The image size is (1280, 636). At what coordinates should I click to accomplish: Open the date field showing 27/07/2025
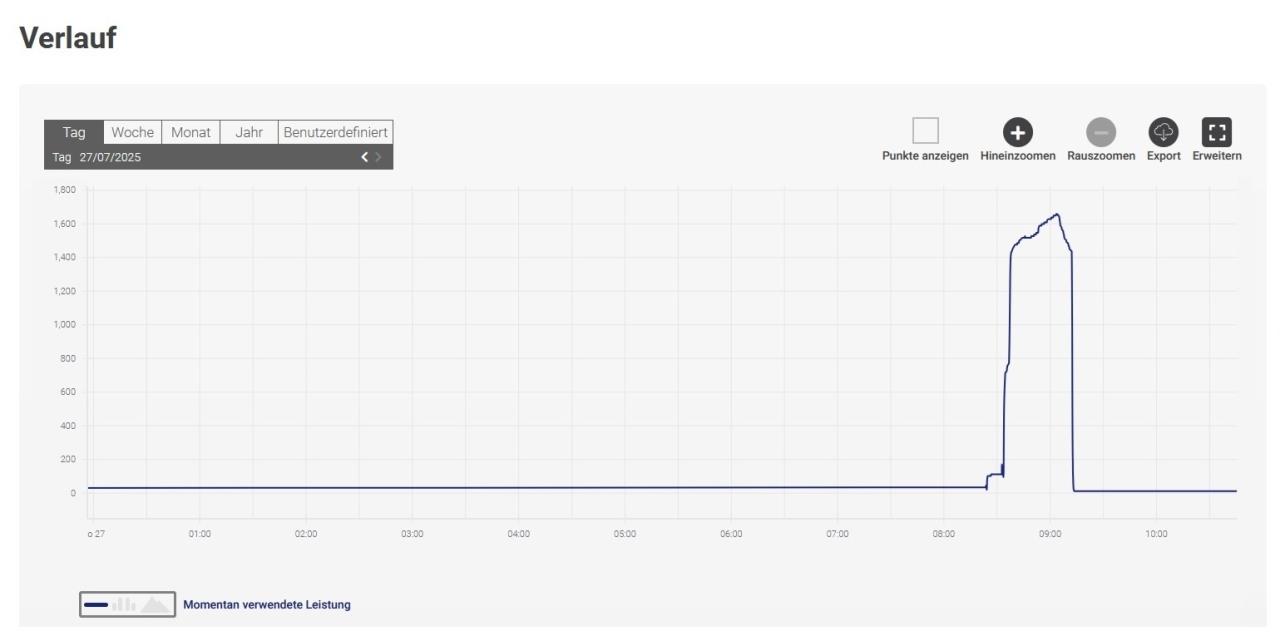click(110, 157)
